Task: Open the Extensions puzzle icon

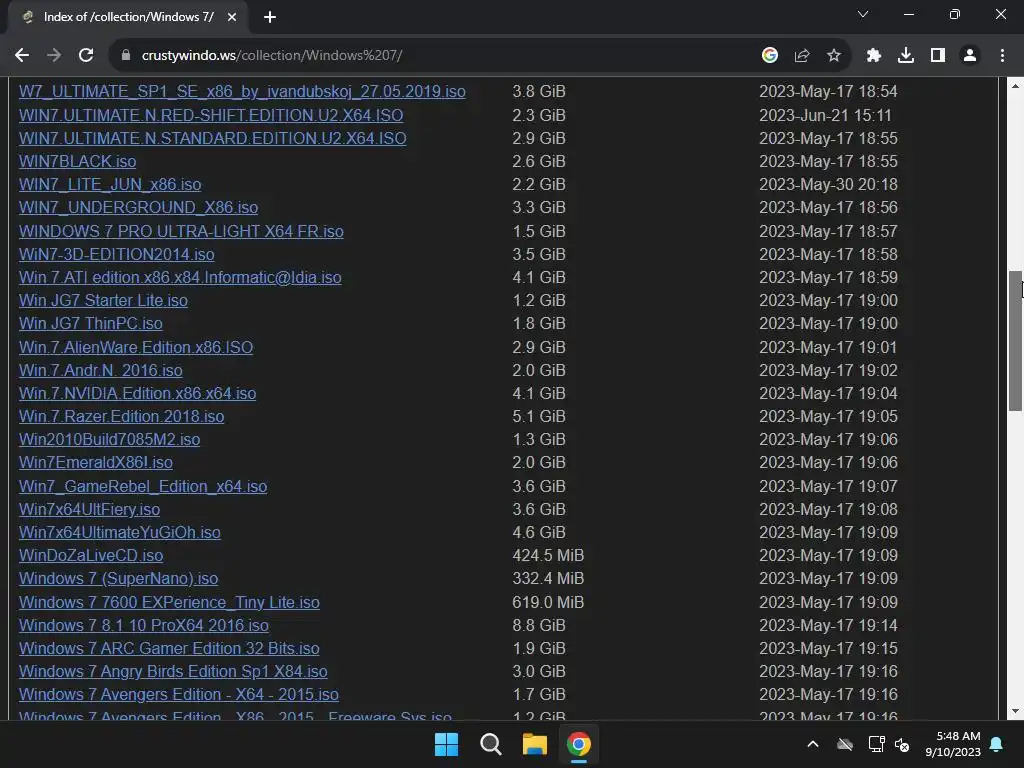Action: tap(874, 56)
